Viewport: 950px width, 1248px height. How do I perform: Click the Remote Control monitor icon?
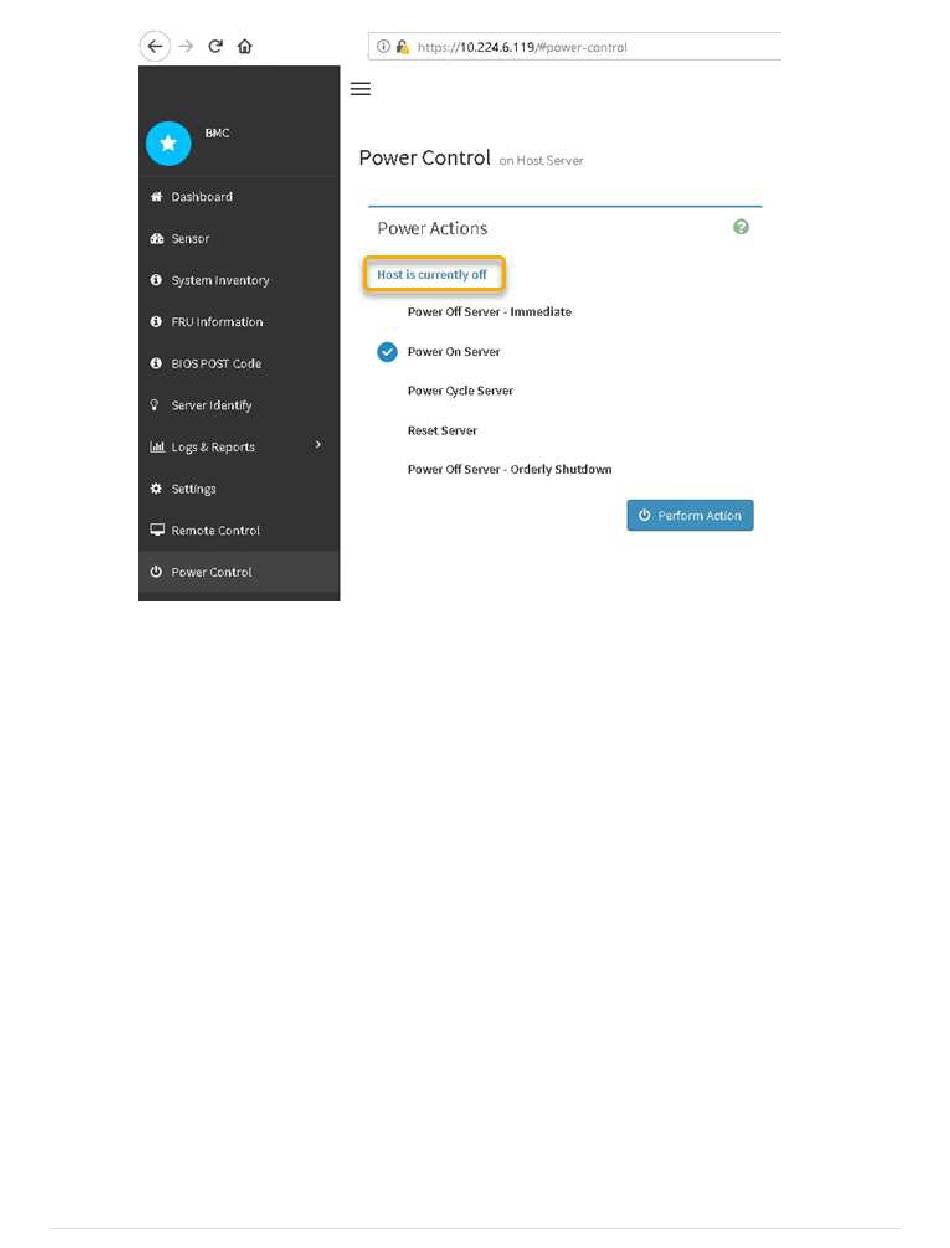click(x=156, y=531)
